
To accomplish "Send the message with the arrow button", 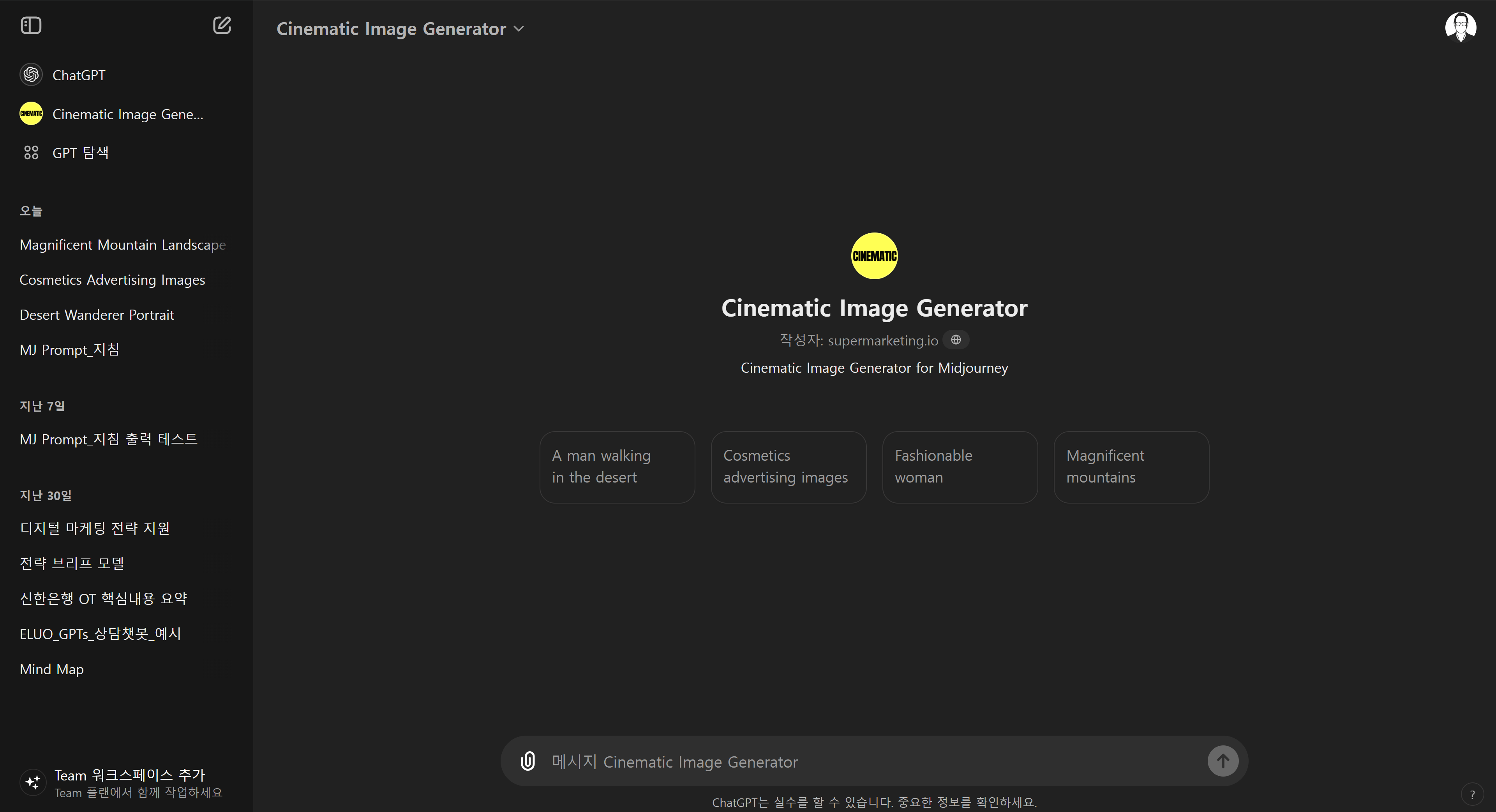I will pos(1223,761).
